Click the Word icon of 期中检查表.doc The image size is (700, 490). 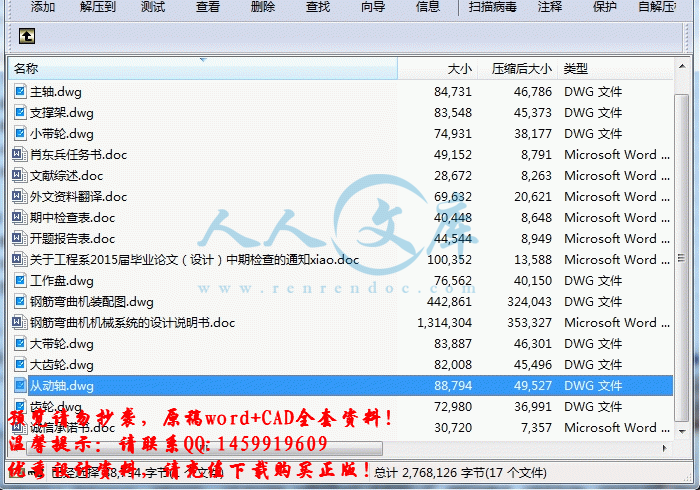[x=19, y=217]
